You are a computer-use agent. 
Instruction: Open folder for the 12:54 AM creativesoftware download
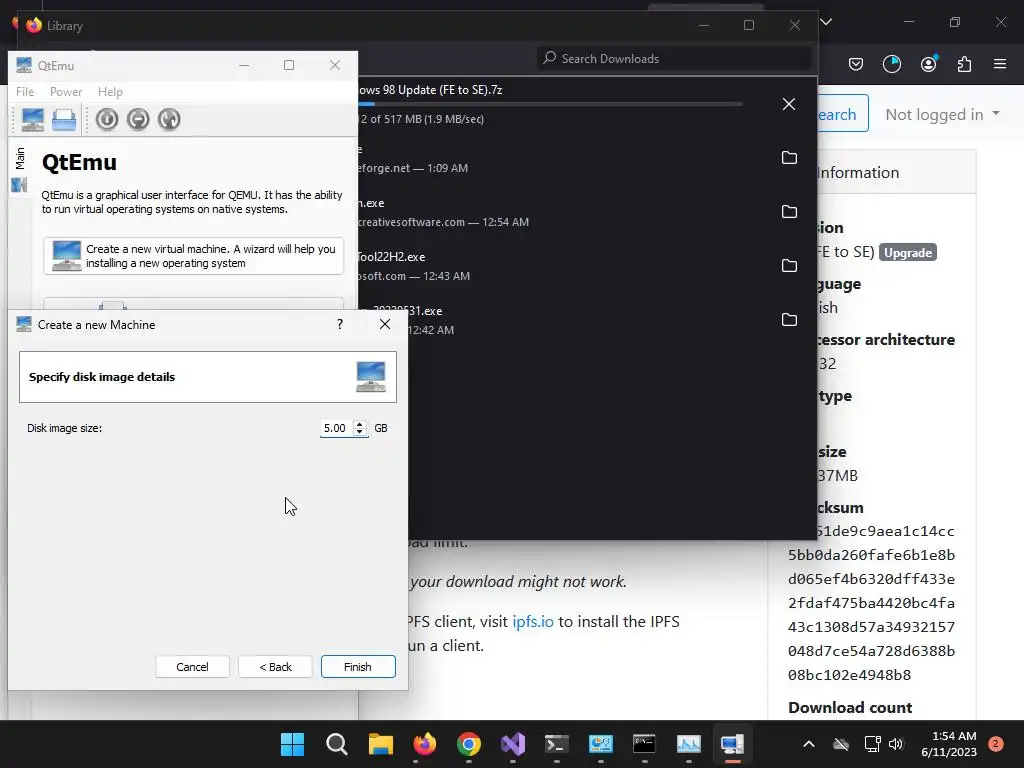(x=789, y=212)
